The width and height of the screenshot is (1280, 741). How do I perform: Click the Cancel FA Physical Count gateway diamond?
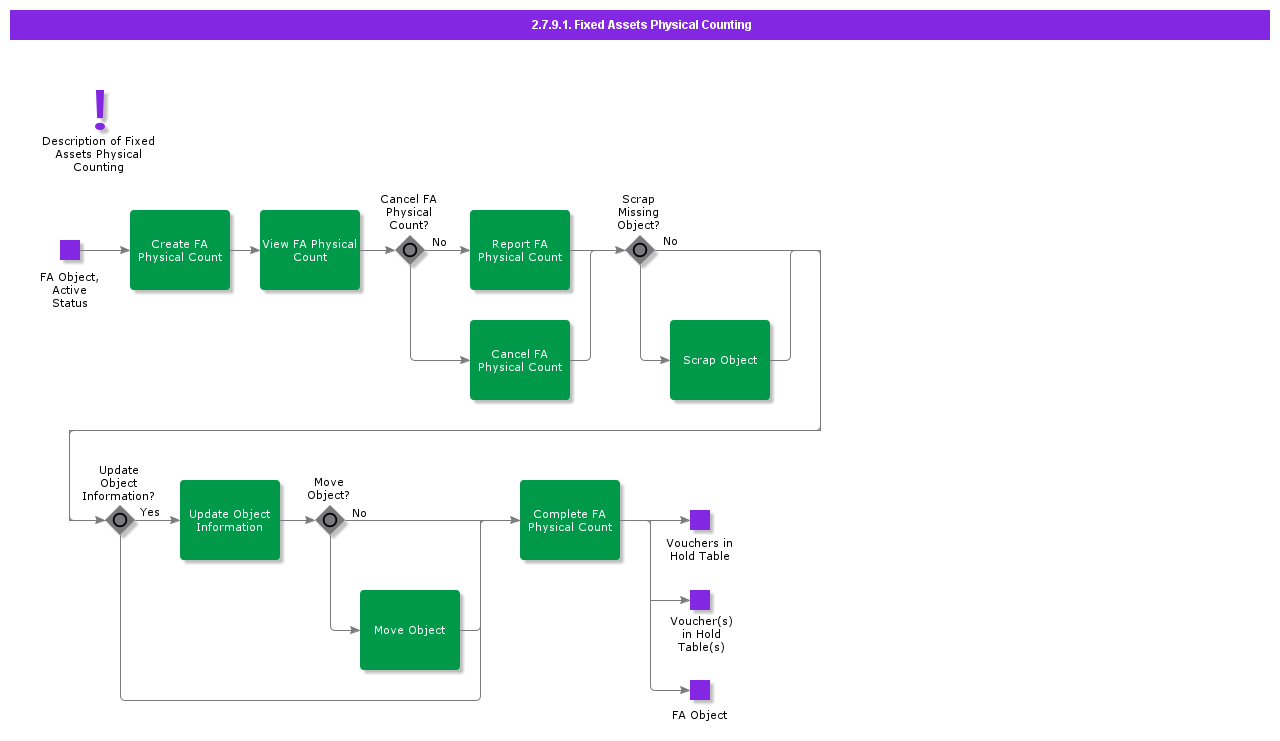410,250
